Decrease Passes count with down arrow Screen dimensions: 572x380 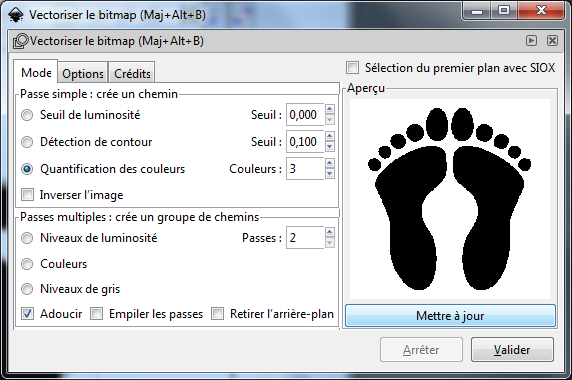tap(330, 243)
